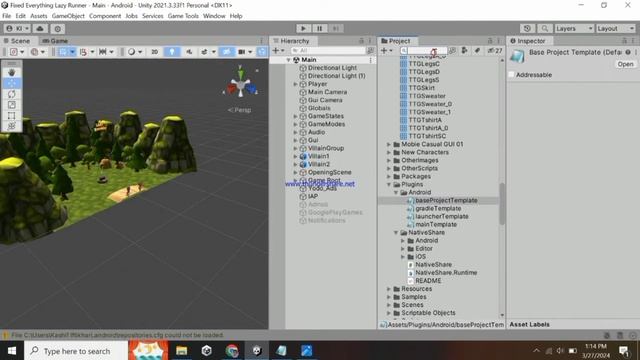Open Undo History icon
Image resolution: width=640 pixels, height=360 pixels.
[x=527, y=29]
